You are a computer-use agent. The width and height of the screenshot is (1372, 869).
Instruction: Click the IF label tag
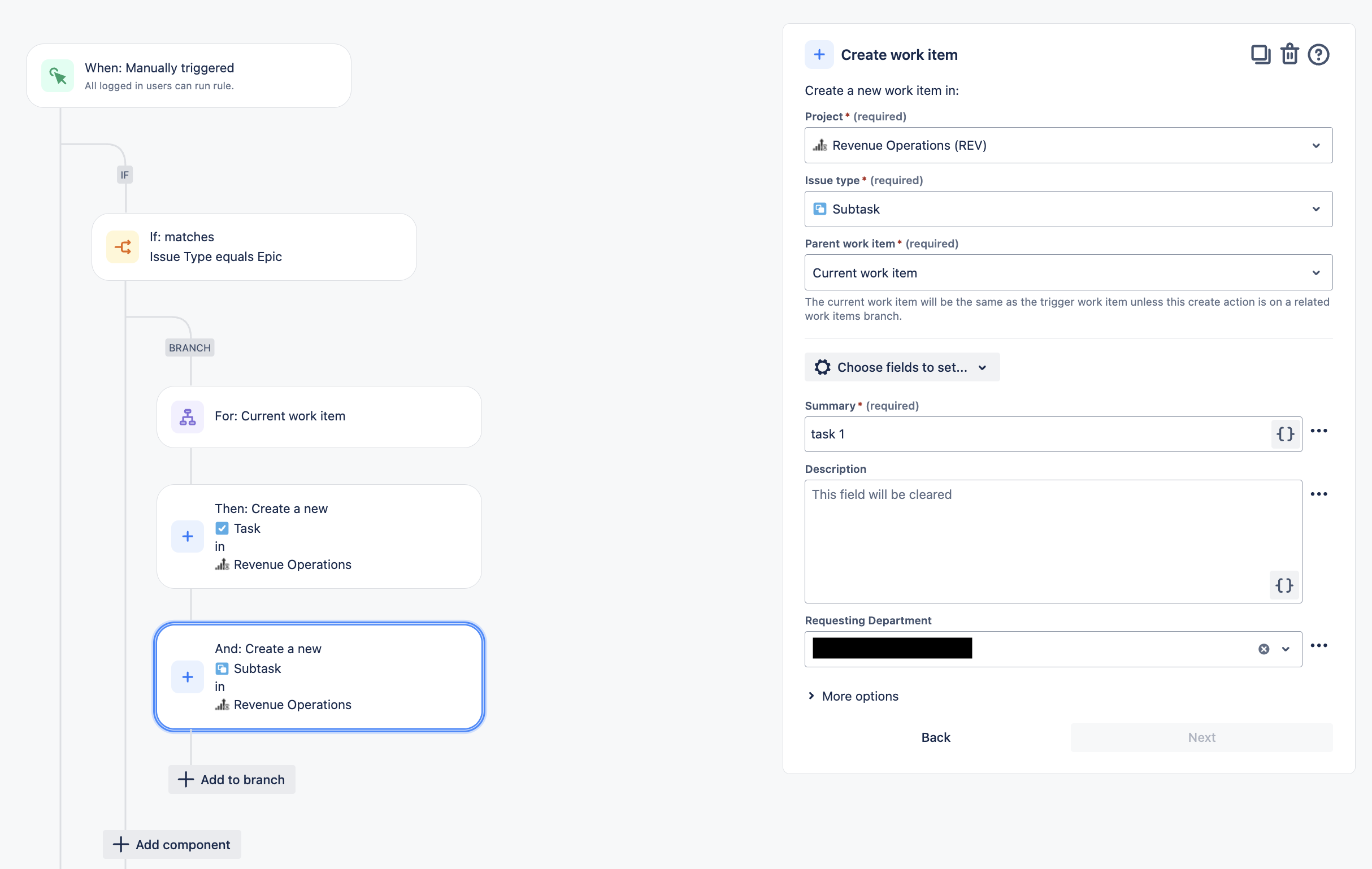(x=125, y=175)
